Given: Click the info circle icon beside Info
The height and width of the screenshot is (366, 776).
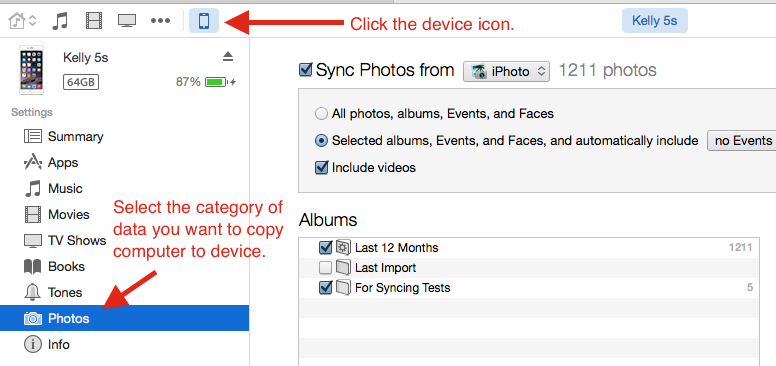Looking at the screenshot, I should (33, 345).
